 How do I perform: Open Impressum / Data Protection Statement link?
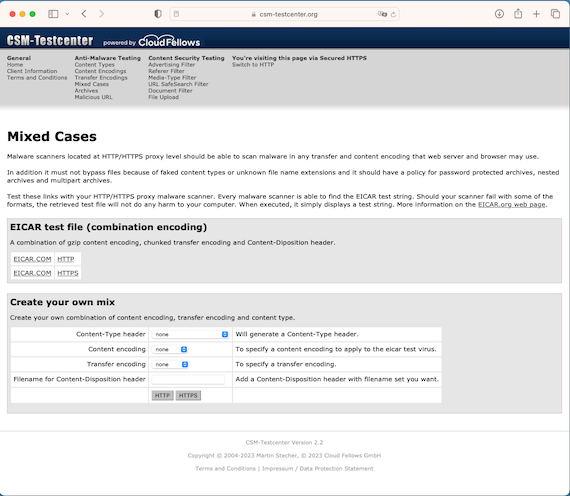pos(318,469)
